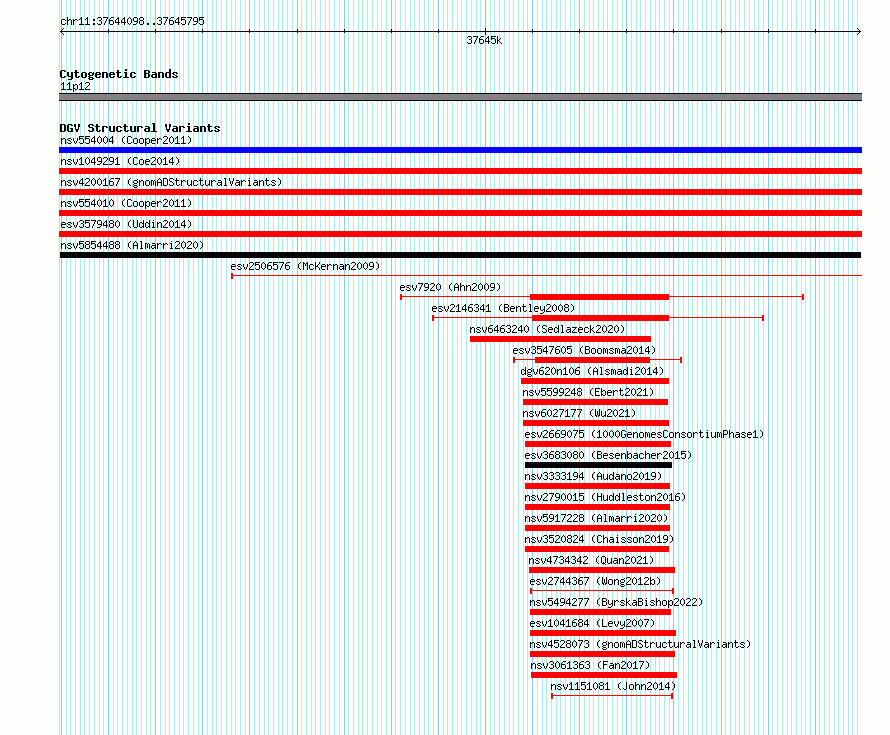Click the nsv554010 (Cooper2011) label
The image size is (890, 735).
coord(126,203)
